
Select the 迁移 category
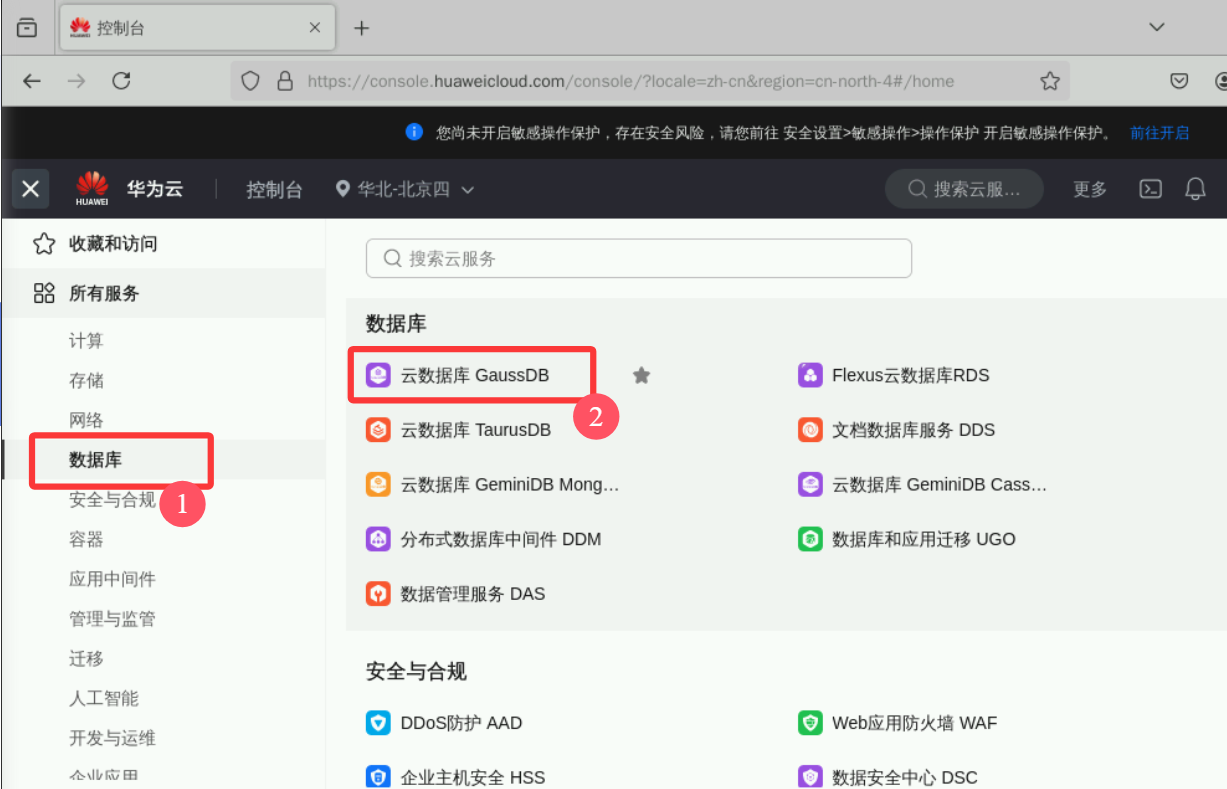coord(86,658)
